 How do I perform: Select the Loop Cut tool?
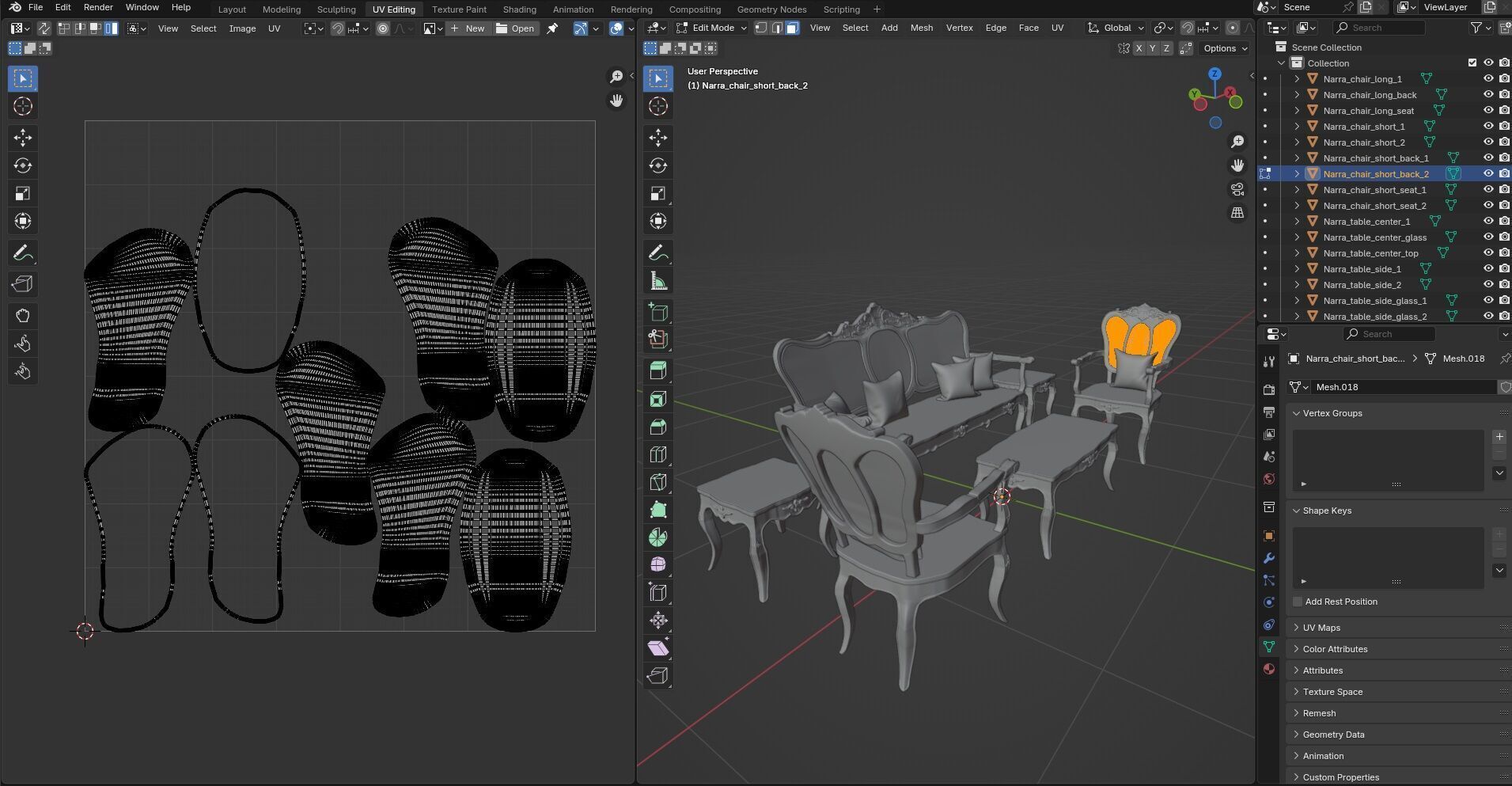658,454
